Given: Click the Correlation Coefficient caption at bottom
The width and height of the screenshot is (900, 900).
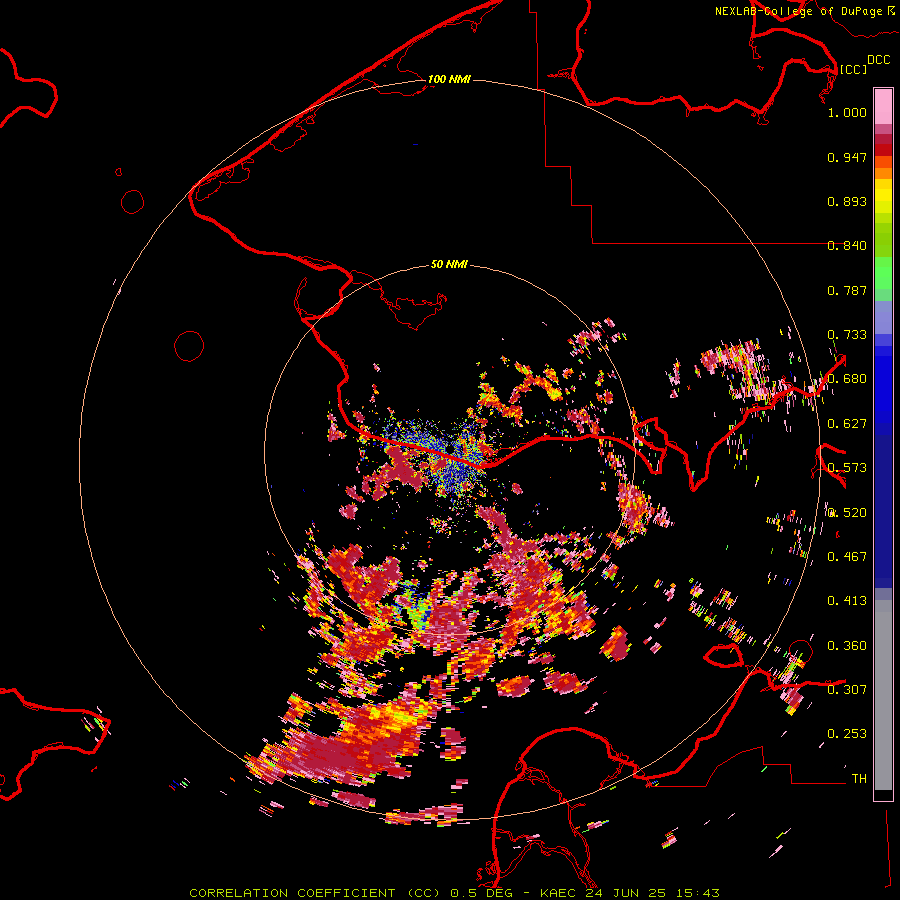Looking at the screenshot, I should [x=454, y=893].
